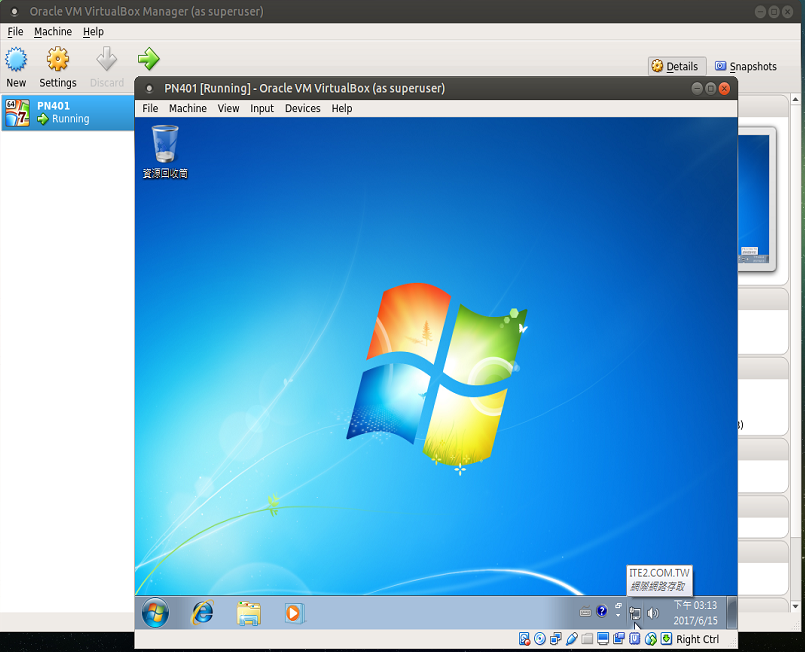Viewport: 805px width, 652px height.
Task: Click the video capture status icon
Action: [x=619, y=639]
